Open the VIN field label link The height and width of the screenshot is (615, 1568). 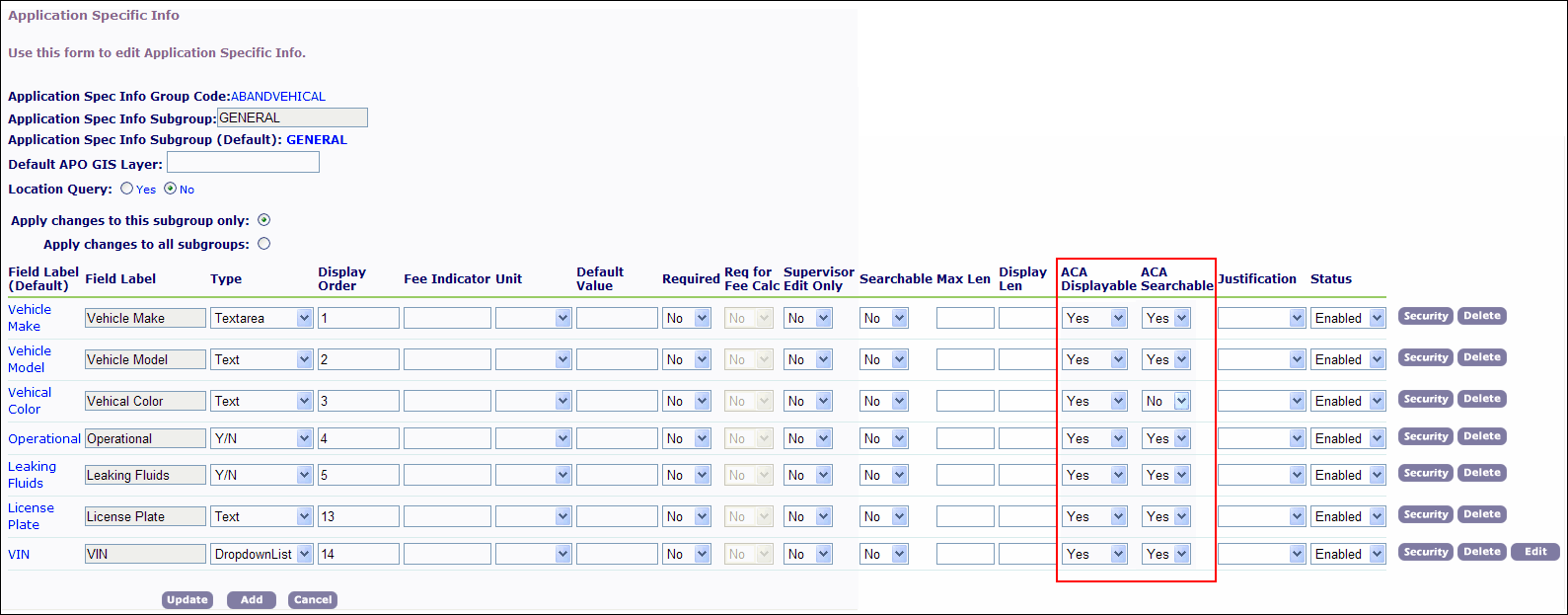pyautogui.click(x=19, y=554)
